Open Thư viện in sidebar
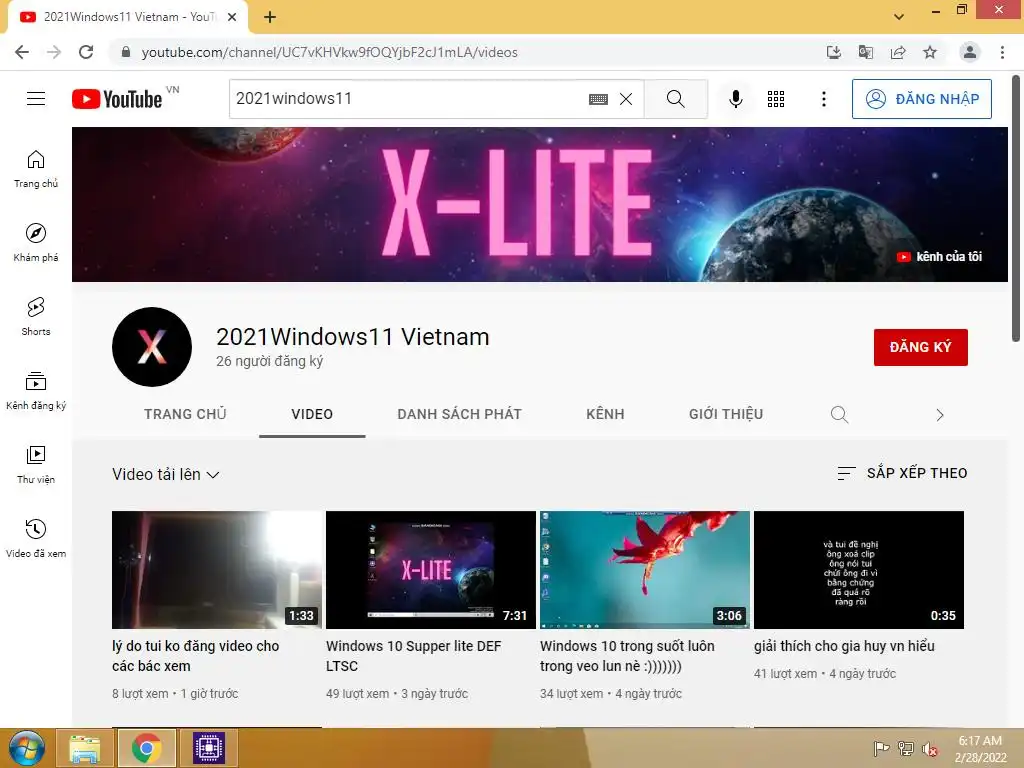This screenshot has height=768, width=1024. [36, 464]
